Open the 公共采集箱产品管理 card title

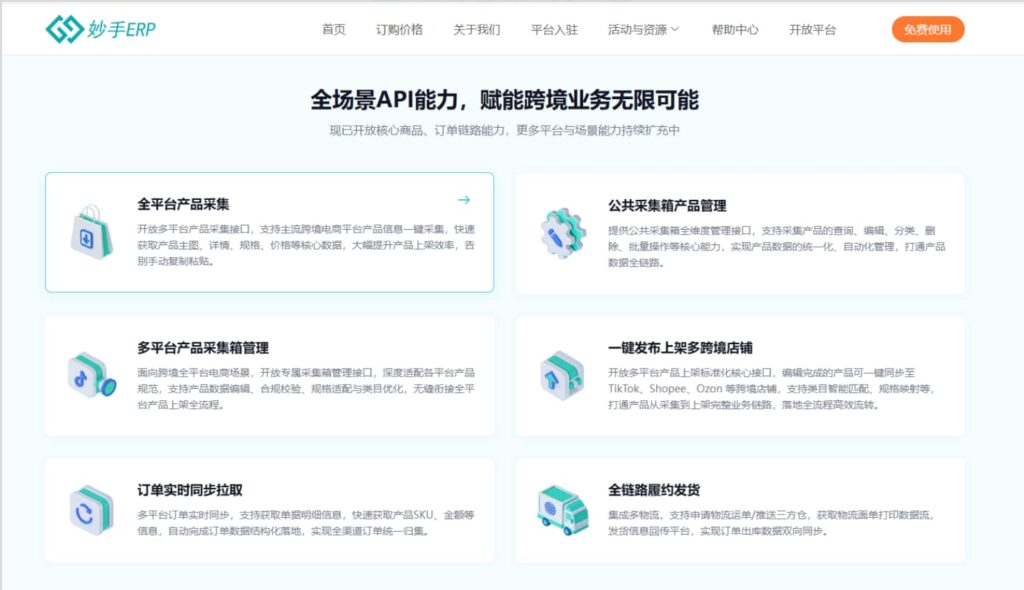click(x=667, y=206)
